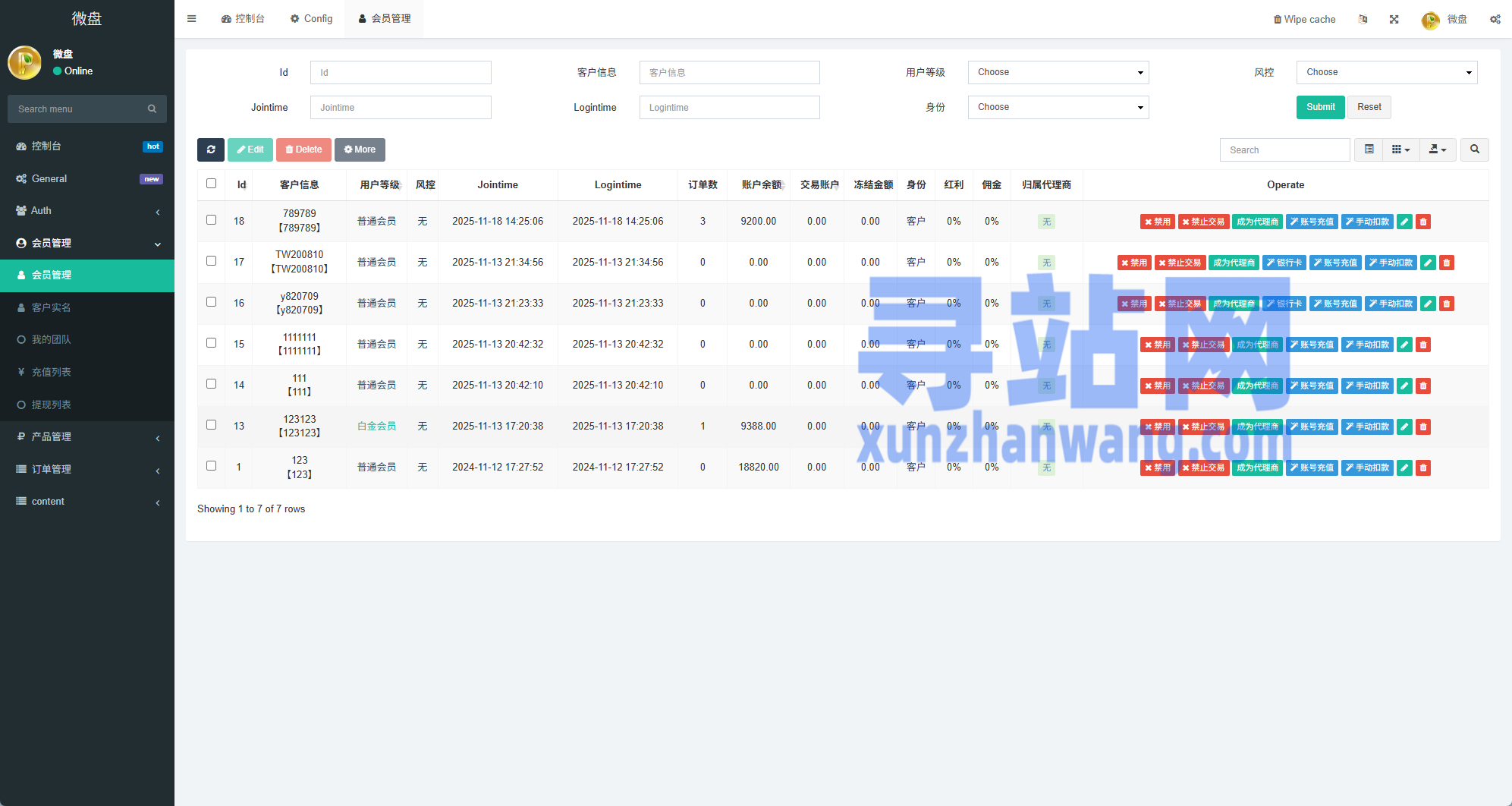Open the 风控 Choose dropdown
The image size is (1512, 806).
[x=1386, y=72]
